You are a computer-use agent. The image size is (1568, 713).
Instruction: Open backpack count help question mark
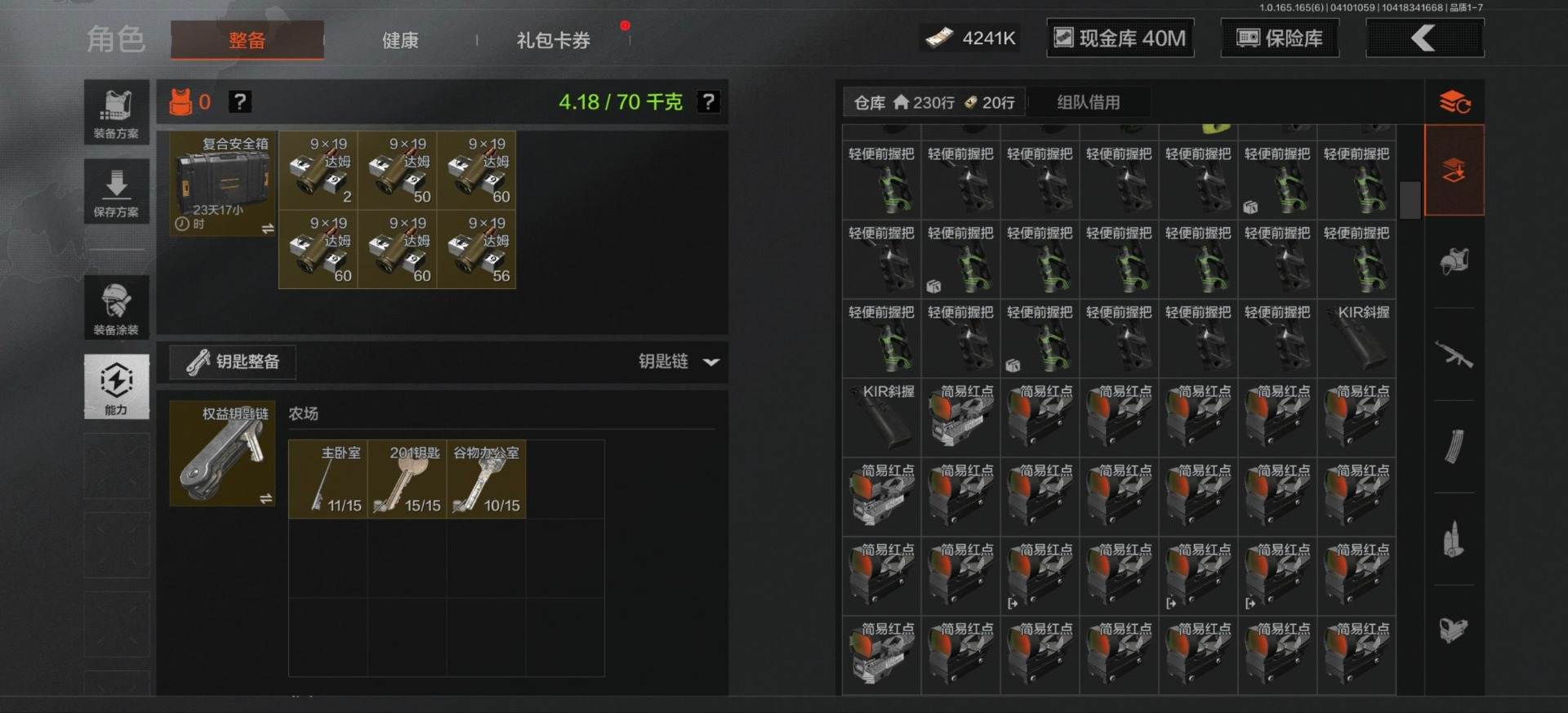pos(239,102)
